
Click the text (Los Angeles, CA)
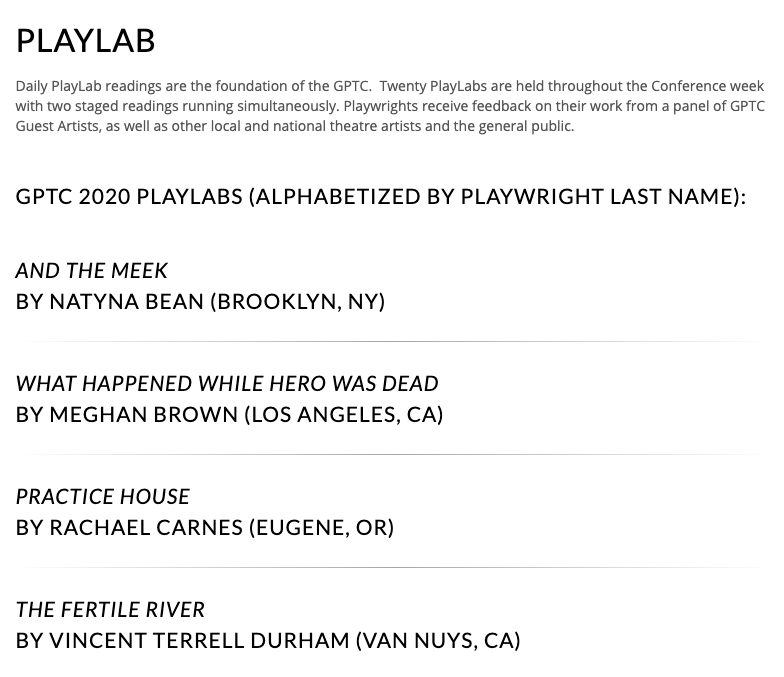pos(344,414)
